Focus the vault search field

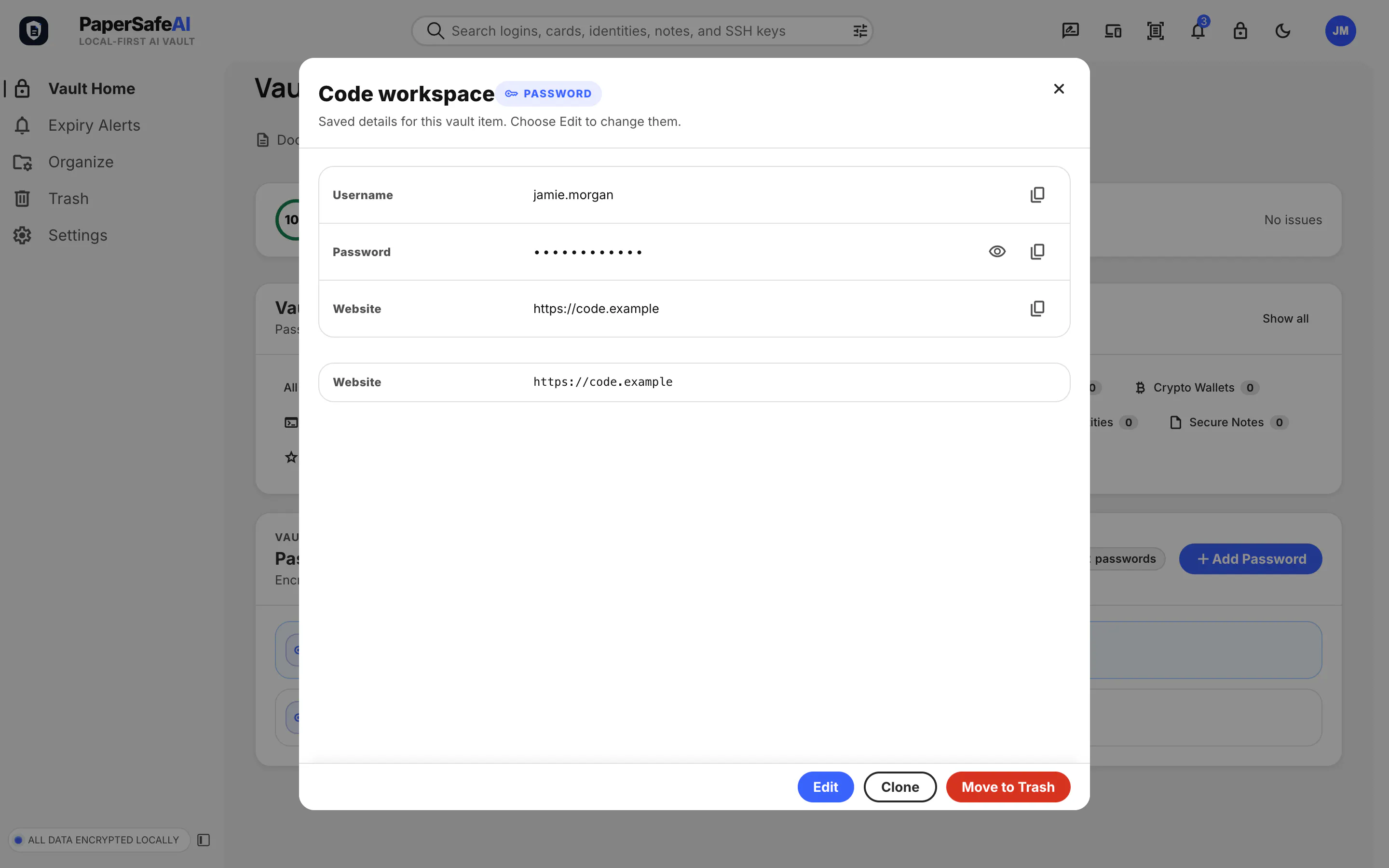coord(642,31)
